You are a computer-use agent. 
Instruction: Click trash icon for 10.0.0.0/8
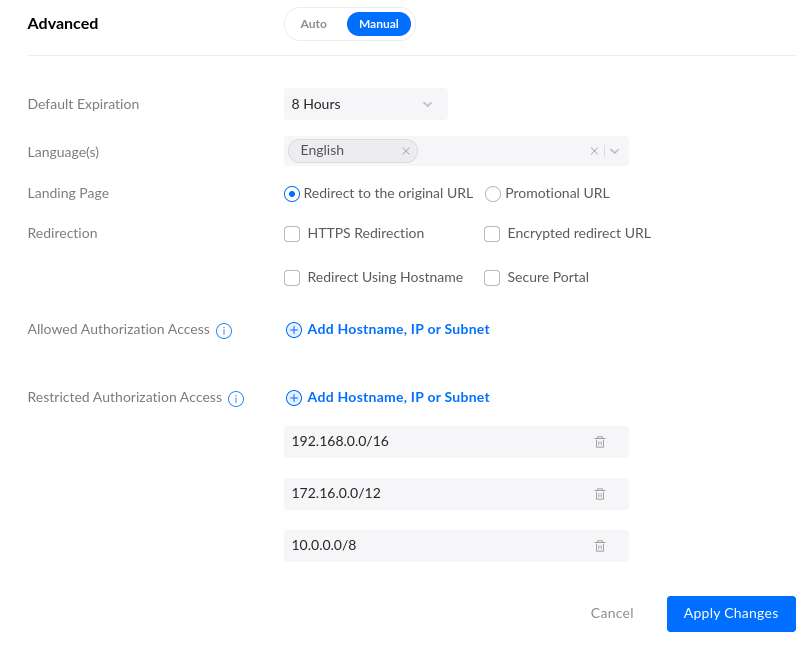(x=600, y=546)
